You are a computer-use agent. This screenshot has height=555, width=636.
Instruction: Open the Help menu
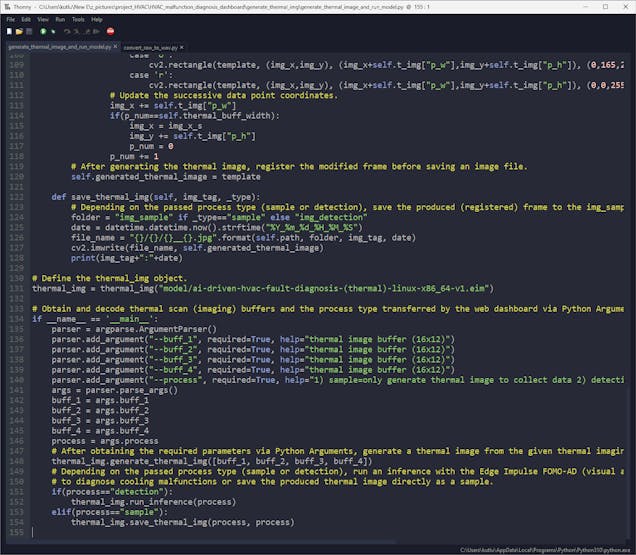(96, 19)
